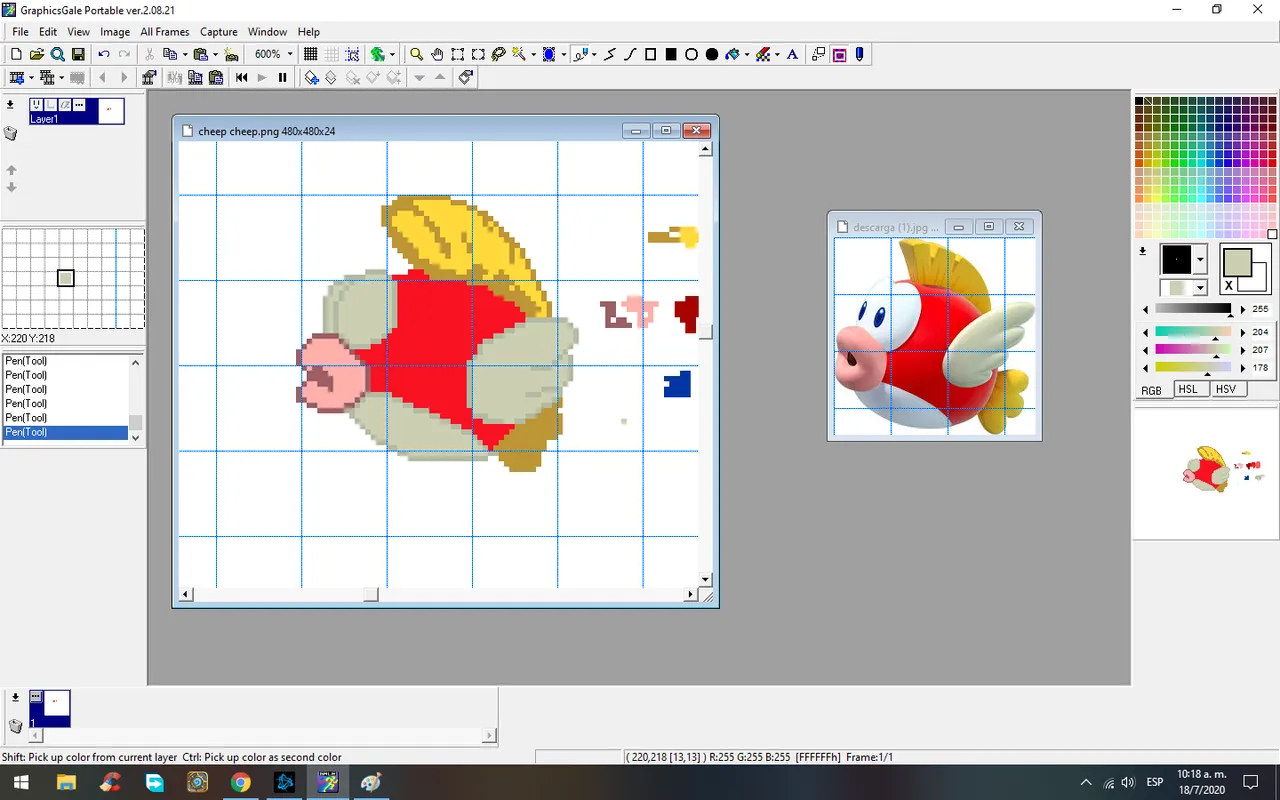Select Layer1 in the layer panel
Screen dimensions: 1280x800
pyautogui.click(x=77, y=110)
